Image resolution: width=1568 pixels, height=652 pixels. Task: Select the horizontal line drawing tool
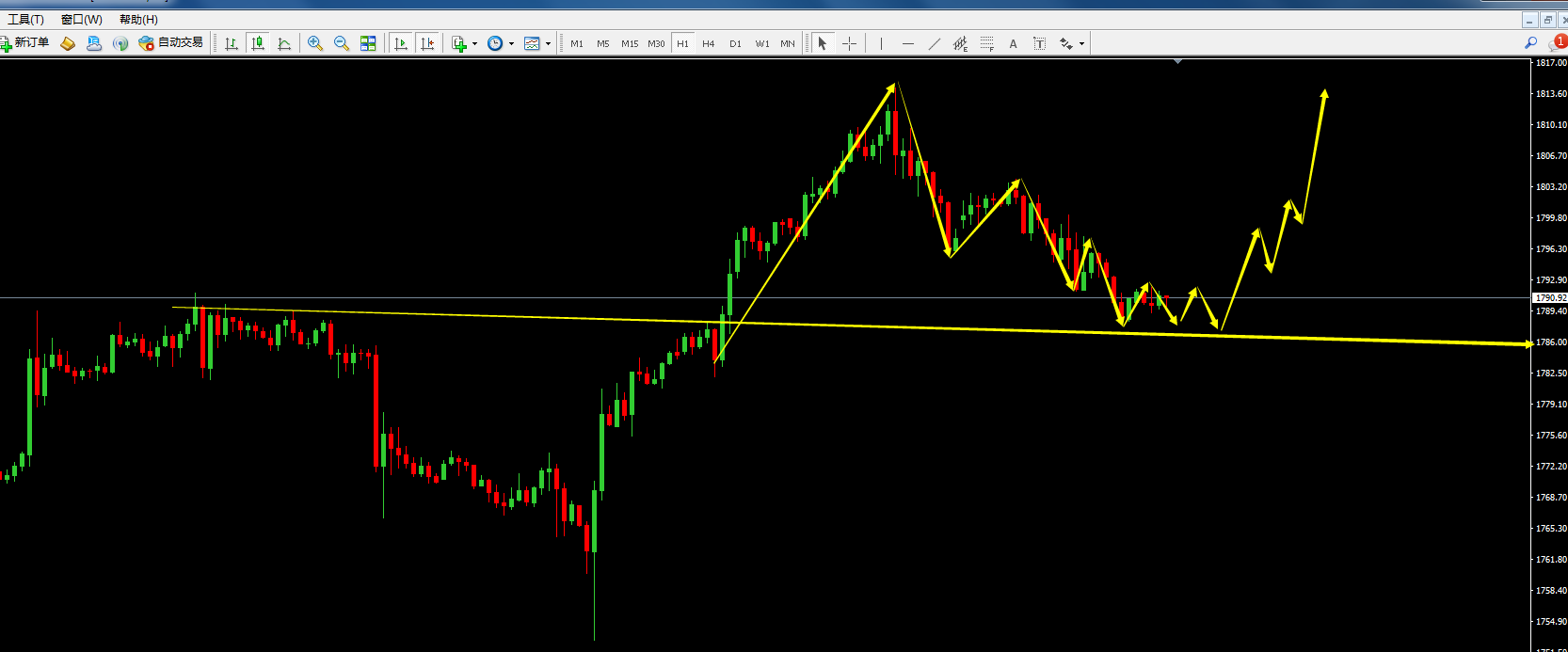907,43
